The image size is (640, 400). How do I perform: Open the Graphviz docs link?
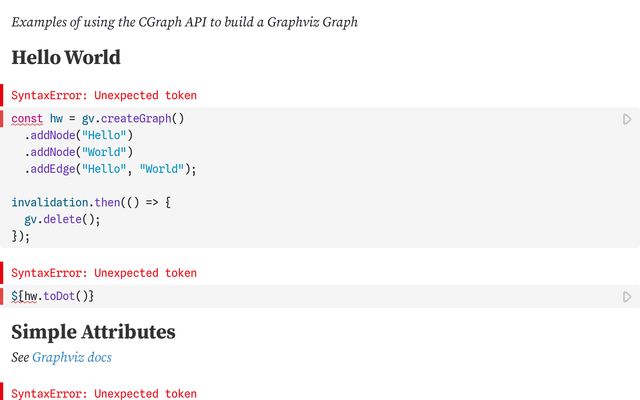point(72,357)
